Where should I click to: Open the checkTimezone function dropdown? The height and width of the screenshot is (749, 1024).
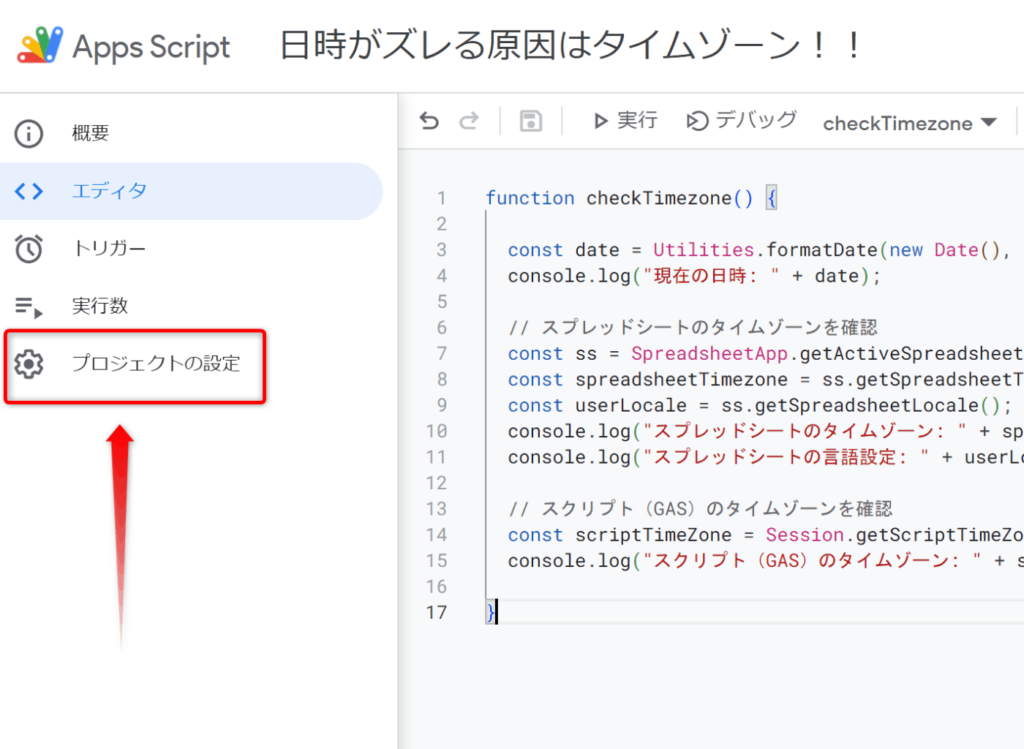909,123
